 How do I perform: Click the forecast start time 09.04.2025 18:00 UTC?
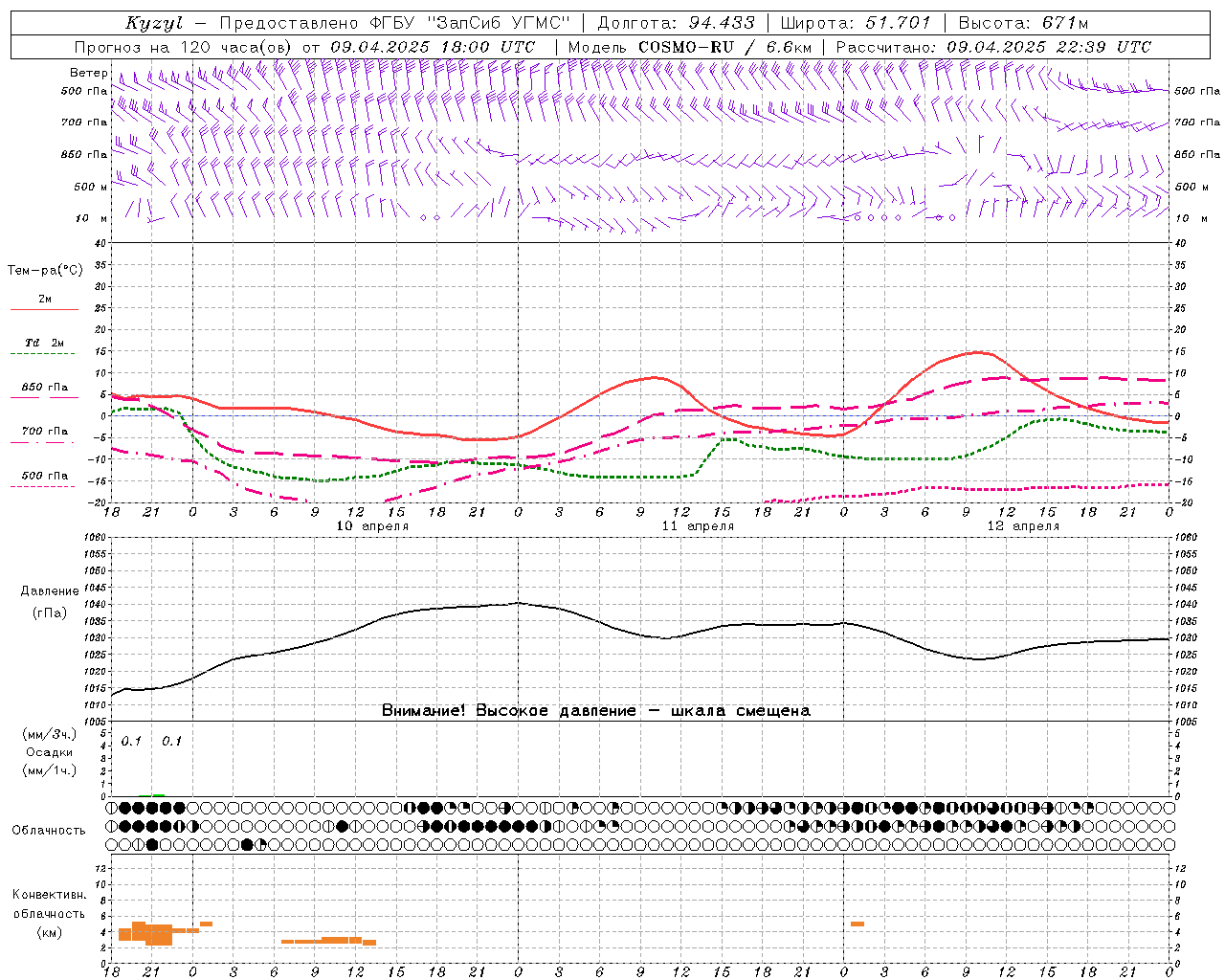[433, 47]
